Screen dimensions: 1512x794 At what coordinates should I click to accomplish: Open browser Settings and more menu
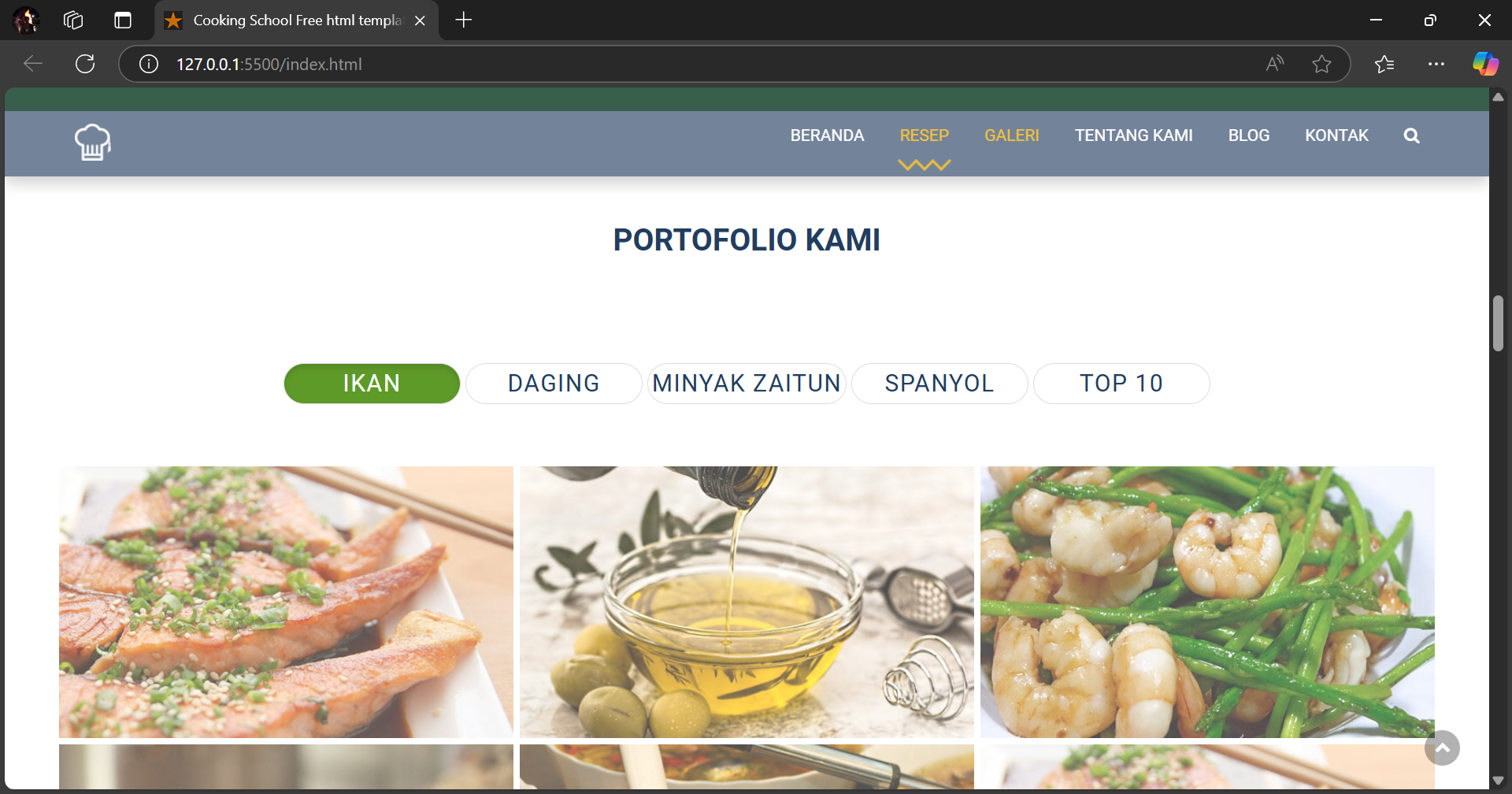click(1436, 64)
